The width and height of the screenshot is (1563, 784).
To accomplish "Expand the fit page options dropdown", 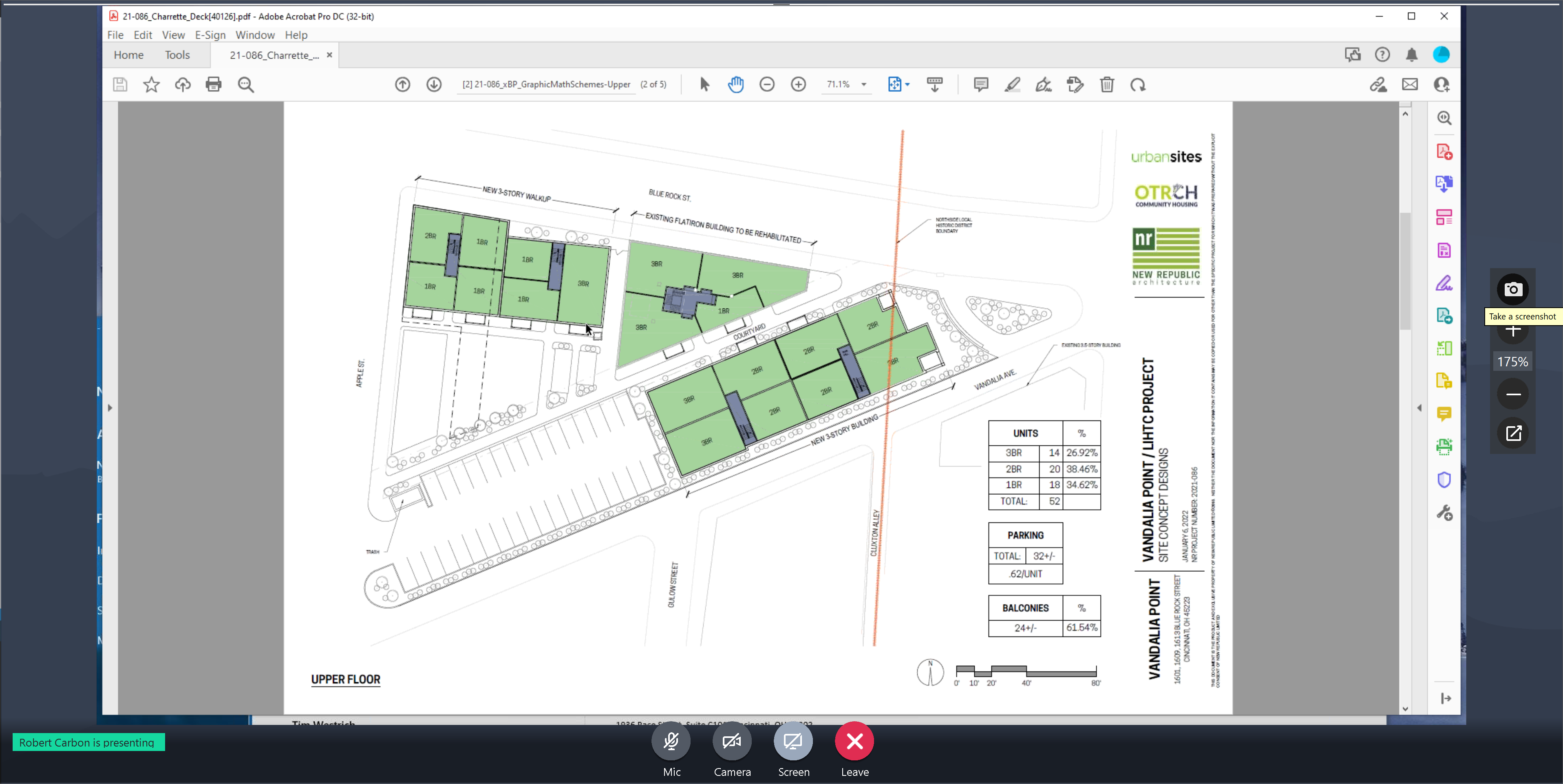I will tap(907, 84).
